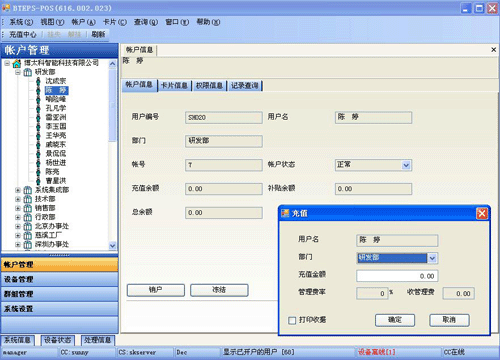Click the tree scrollbar down arrow
The image size is (500, 360).
click(113, 246)
